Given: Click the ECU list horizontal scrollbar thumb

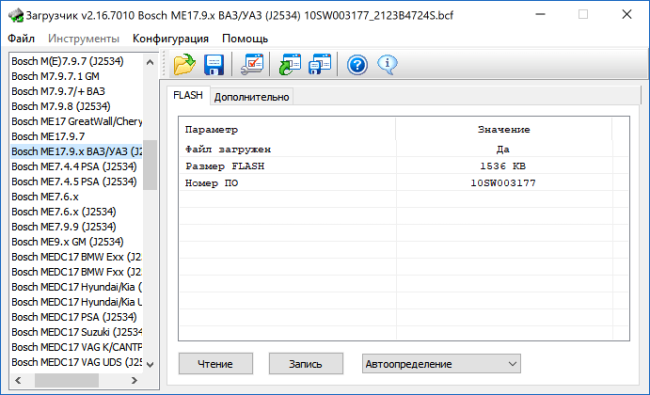Looking at the screenshot, I should coord(66,380).
